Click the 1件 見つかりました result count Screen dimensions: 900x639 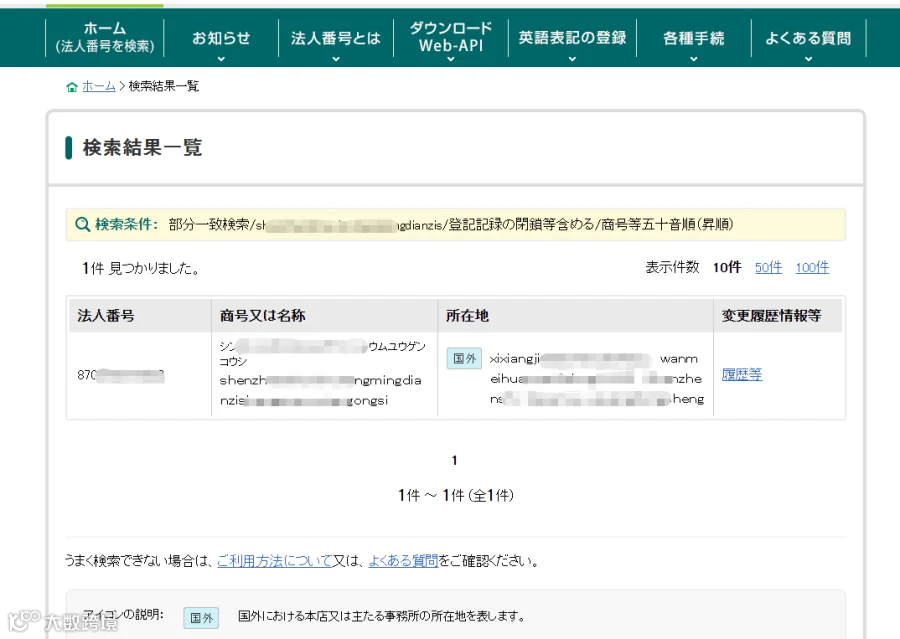[141, 268]
